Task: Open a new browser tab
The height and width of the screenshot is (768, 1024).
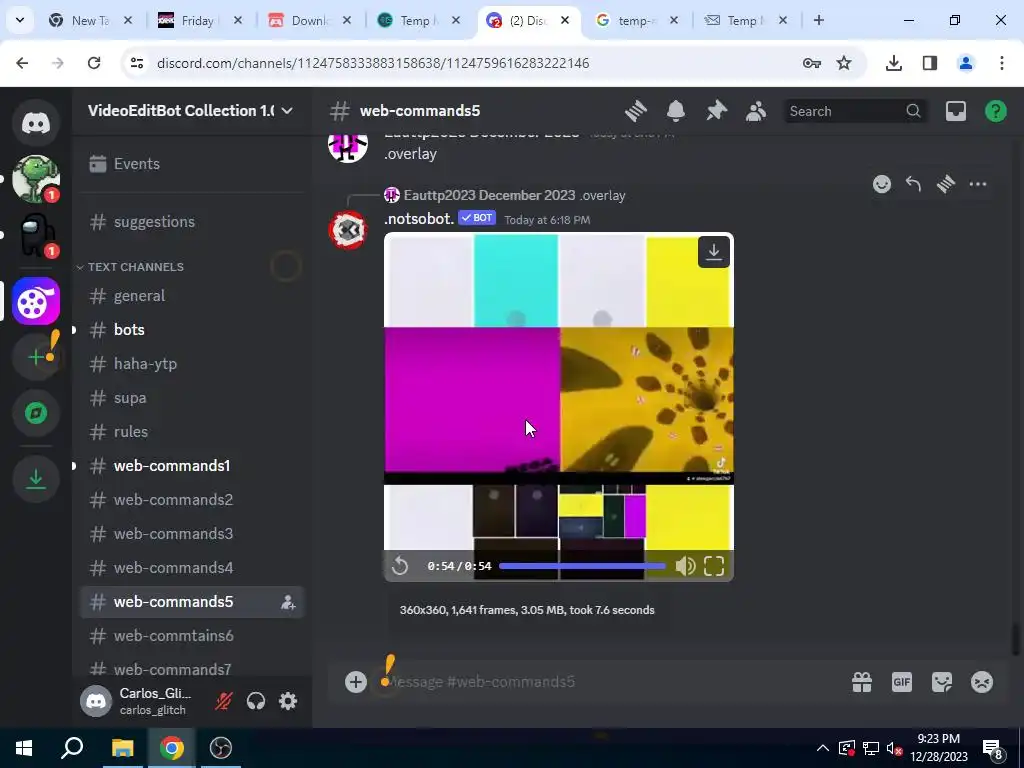Action: [818, 20]
